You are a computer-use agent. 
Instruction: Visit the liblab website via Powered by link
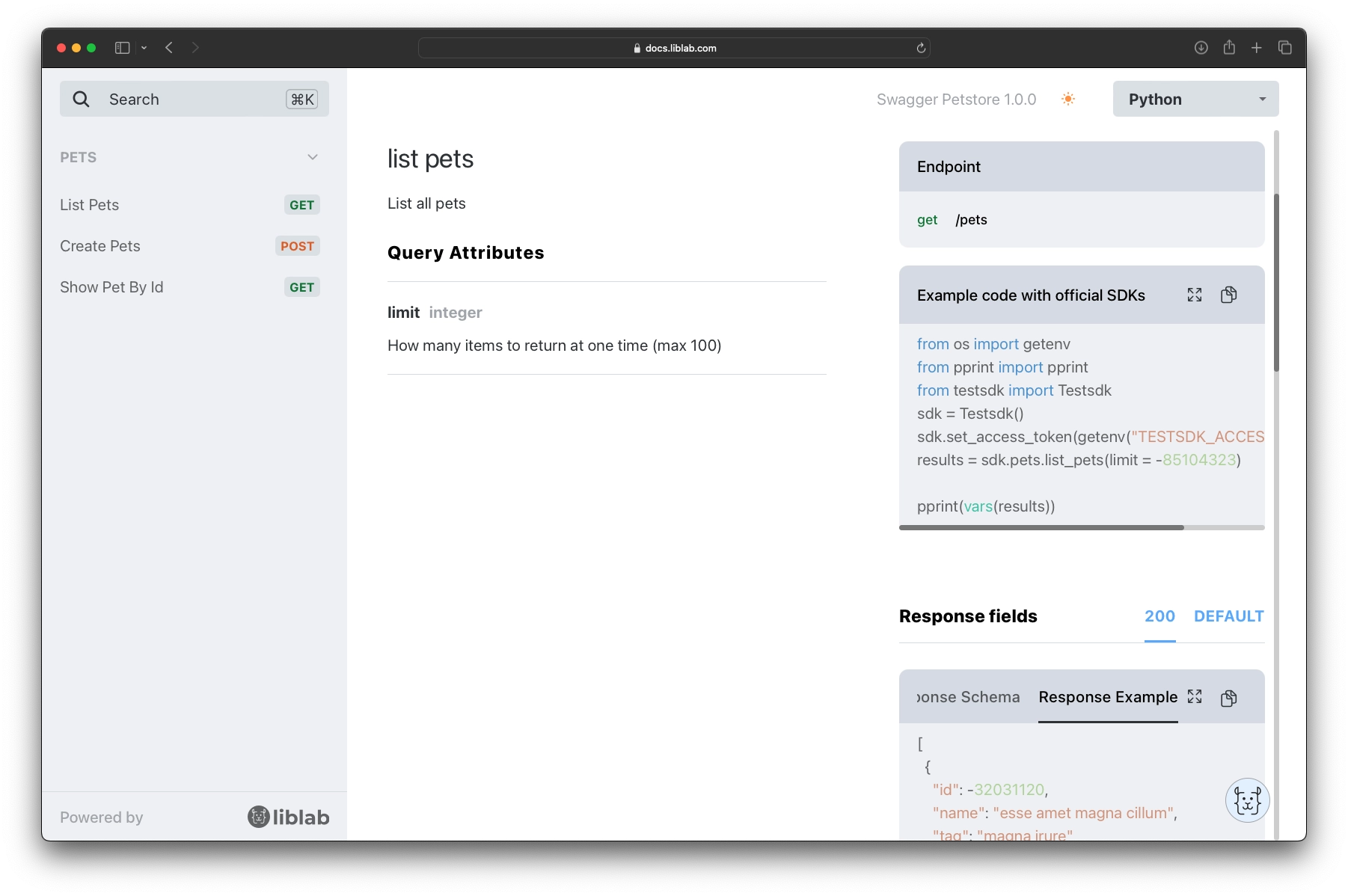pyautogui.click(x=287, y=817)
